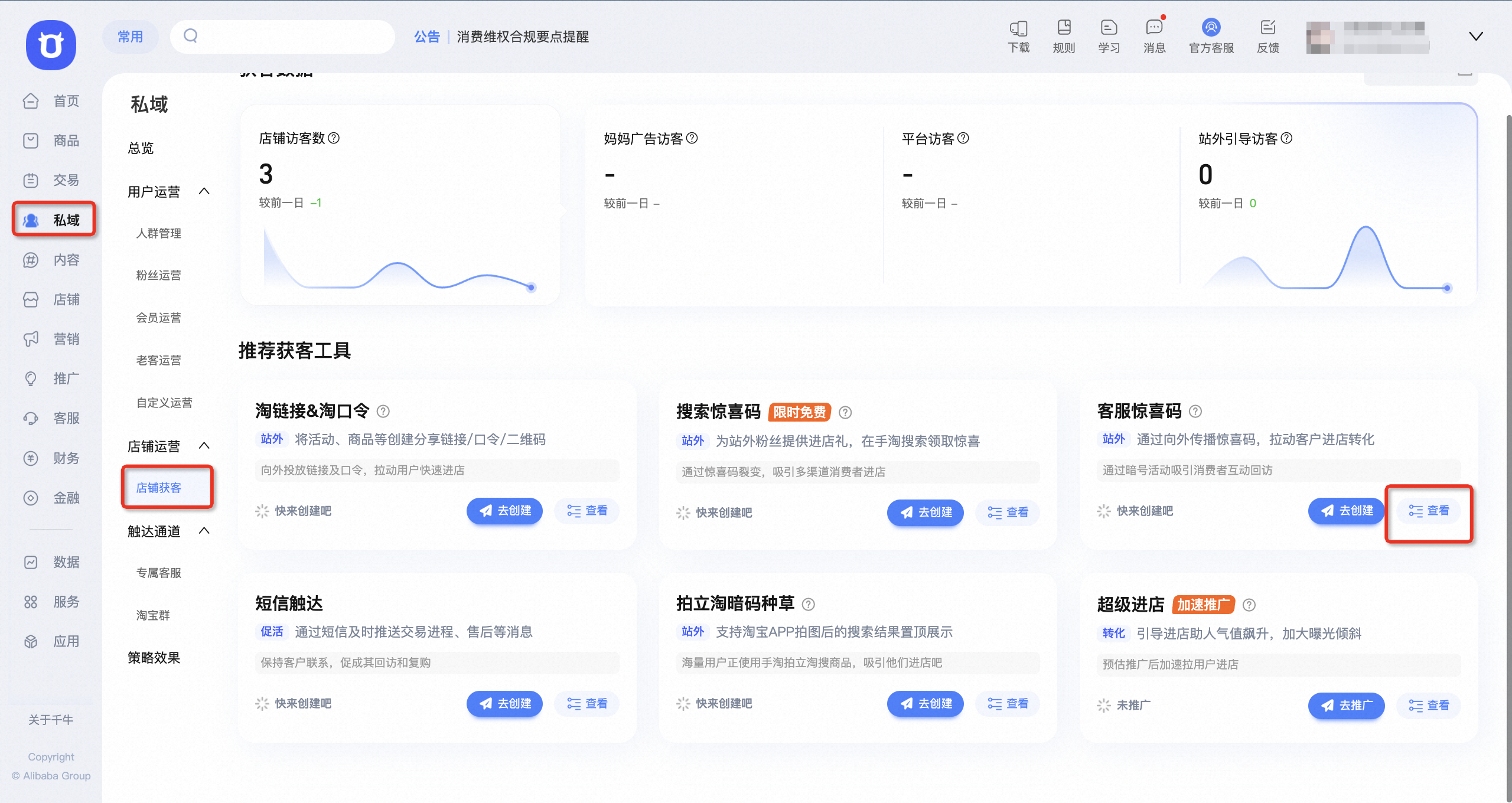
Task: Click the Qianniu logo icon
Action: click(51, 45)
